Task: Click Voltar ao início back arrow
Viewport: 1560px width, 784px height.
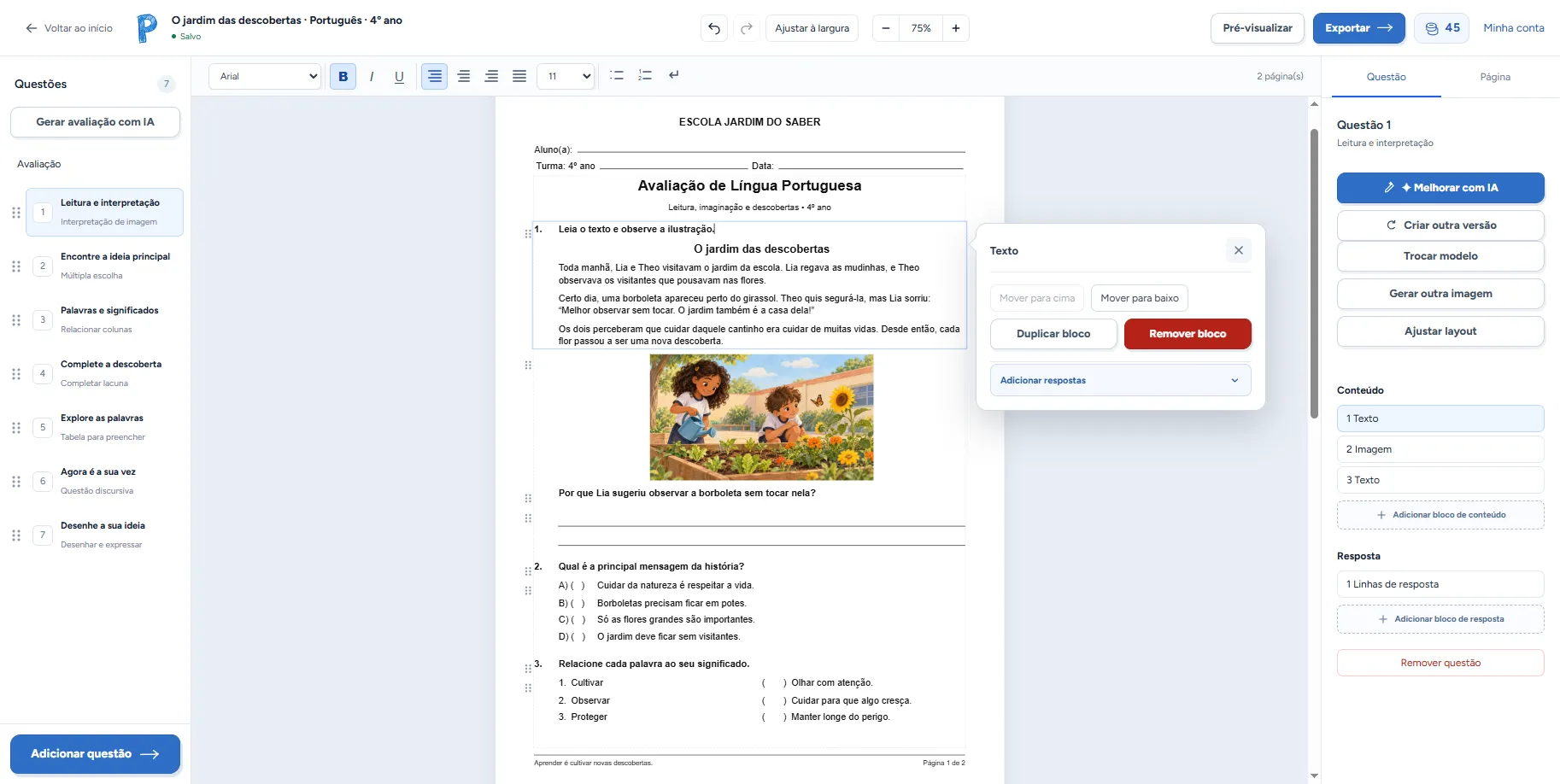Action: click(x=32, y=28)
